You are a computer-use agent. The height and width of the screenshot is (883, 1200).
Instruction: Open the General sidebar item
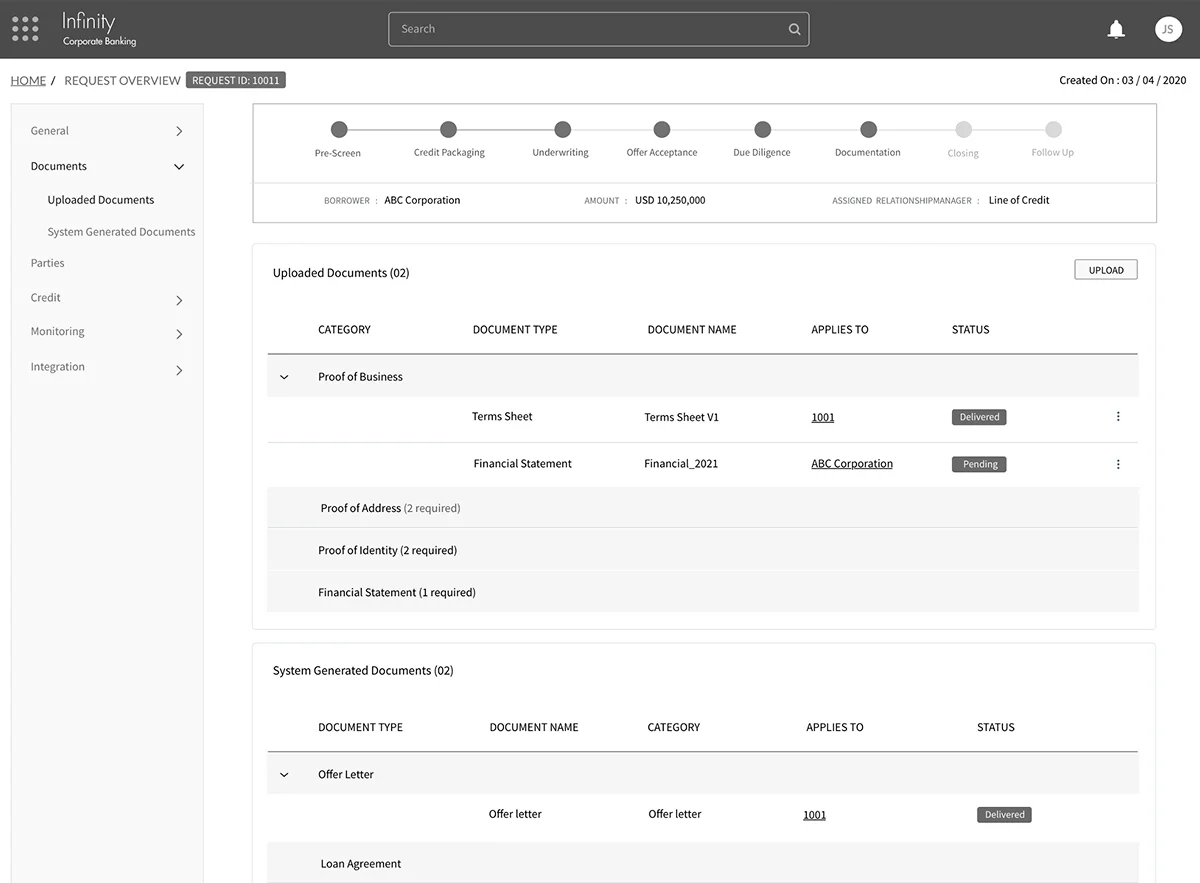50,131
